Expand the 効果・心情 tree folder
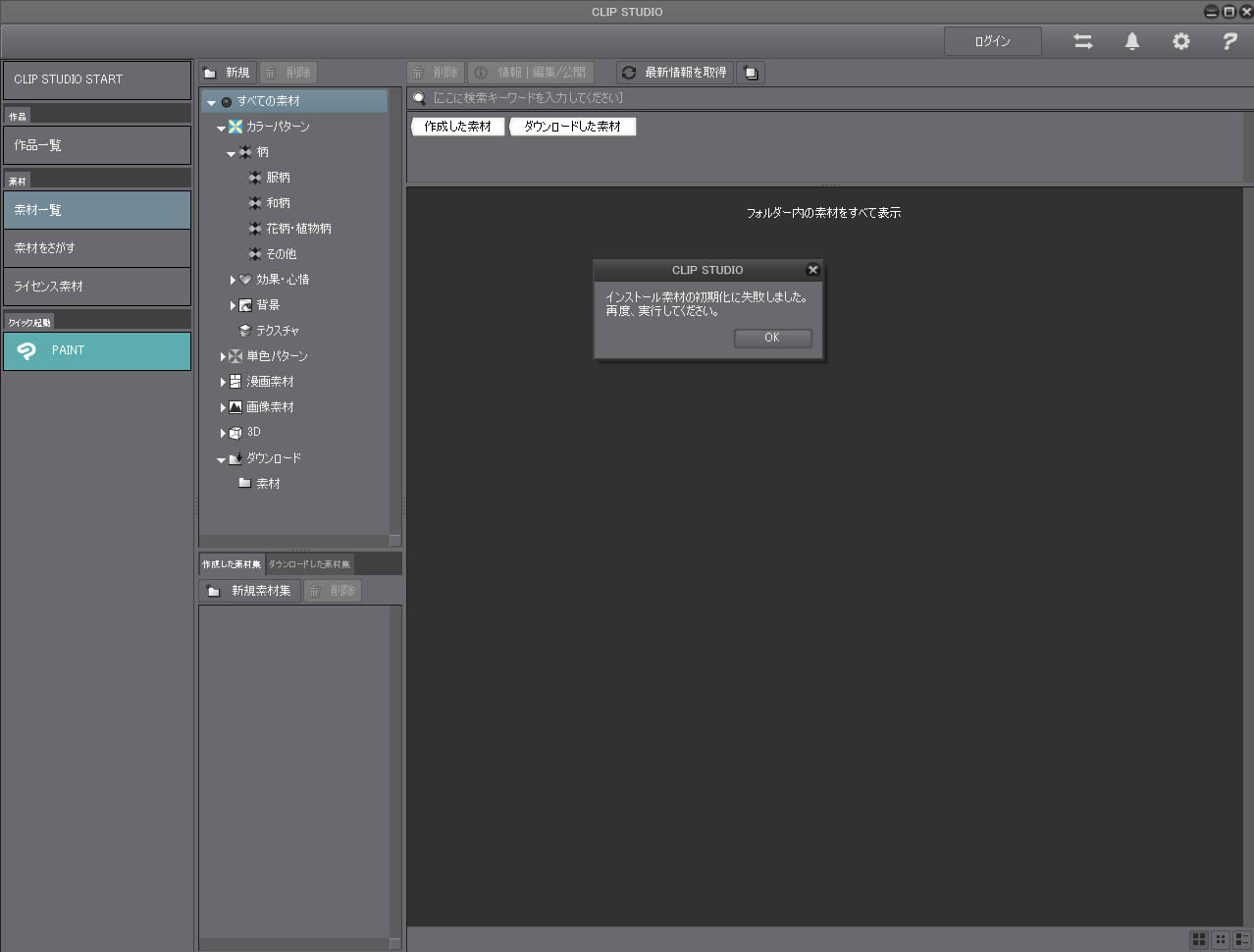 point(233,280)
